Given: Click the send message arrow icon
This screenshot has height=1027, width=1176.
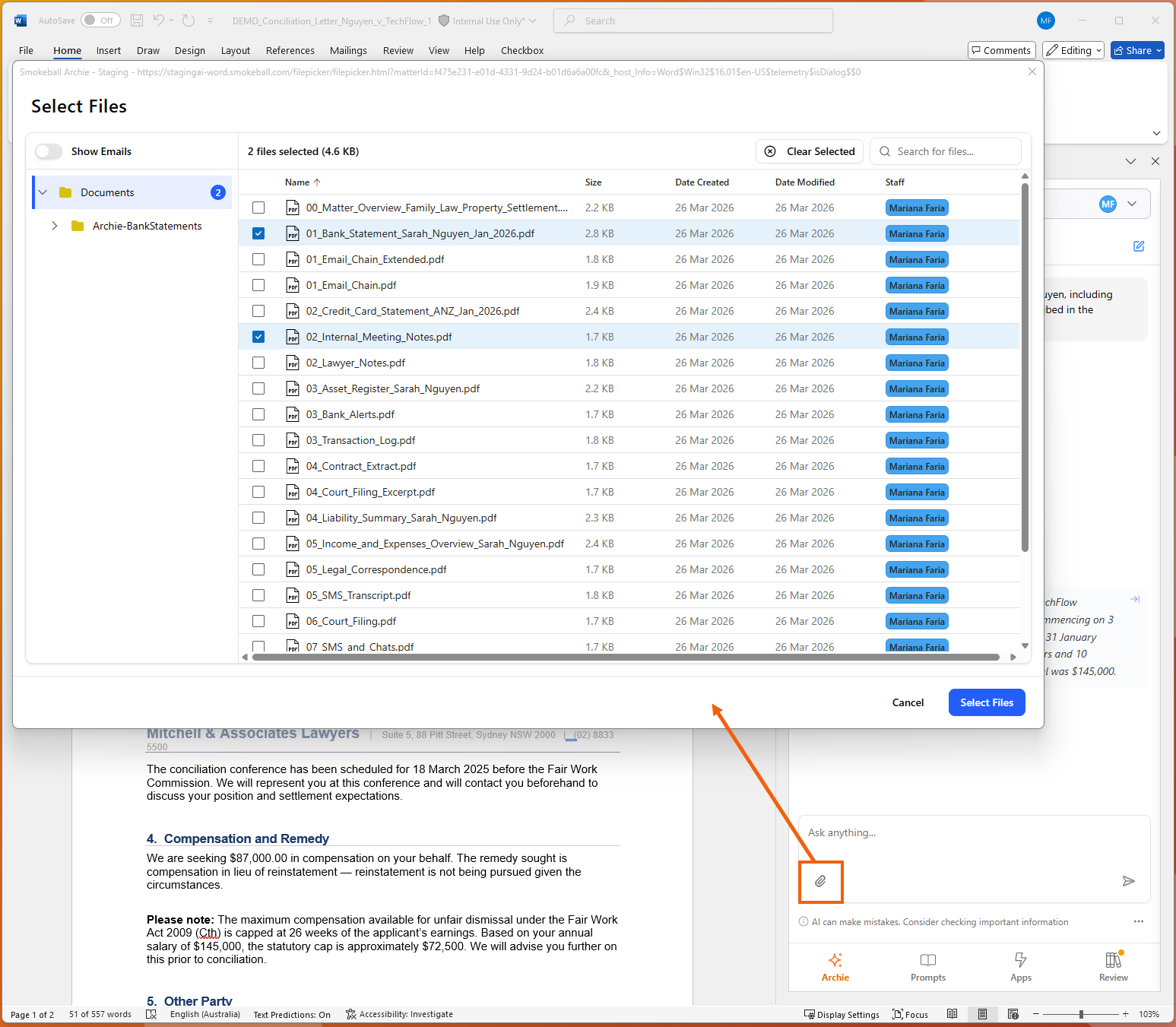Looking at the screenshot, I should coord(1128,881).
